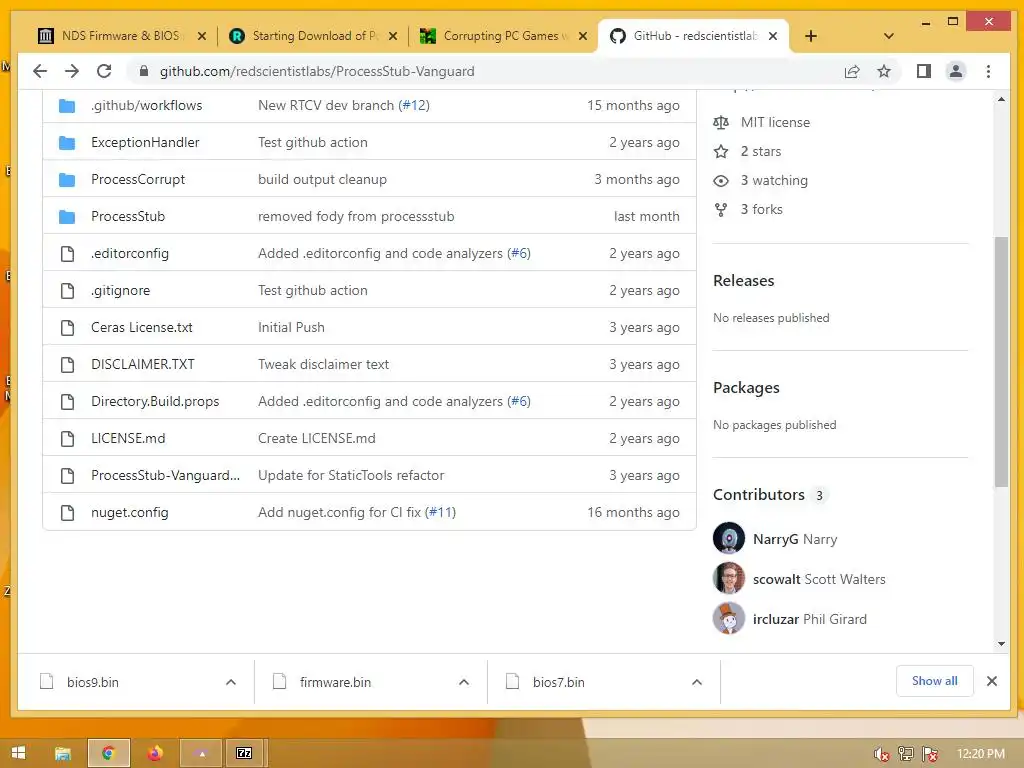1024x768 pixels.
Task: Open File Explorer from the taskbar
Action: click(x=63, y=754)
